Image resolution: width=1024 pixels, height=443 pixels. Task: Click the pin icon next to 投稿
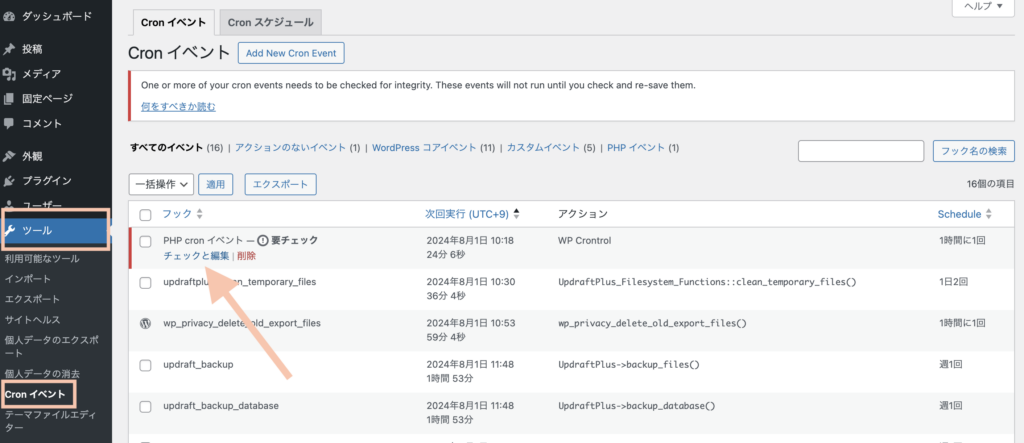point(9,49)
